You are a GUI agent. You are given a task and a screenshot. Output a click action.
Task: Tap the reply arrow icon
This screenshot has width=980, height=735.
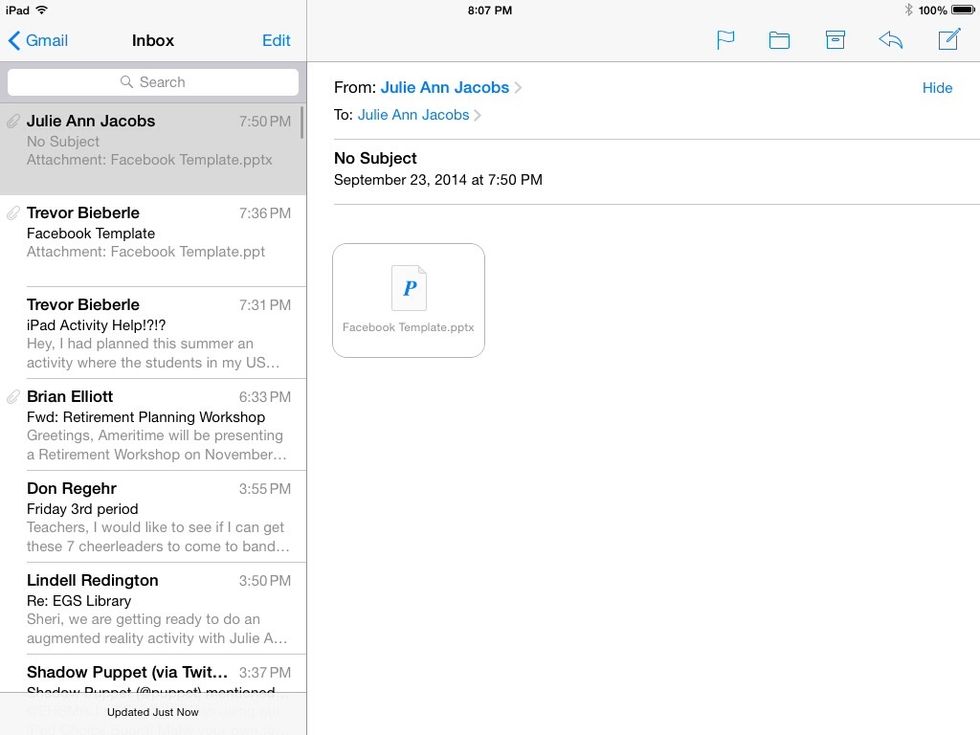coord(890,40)
